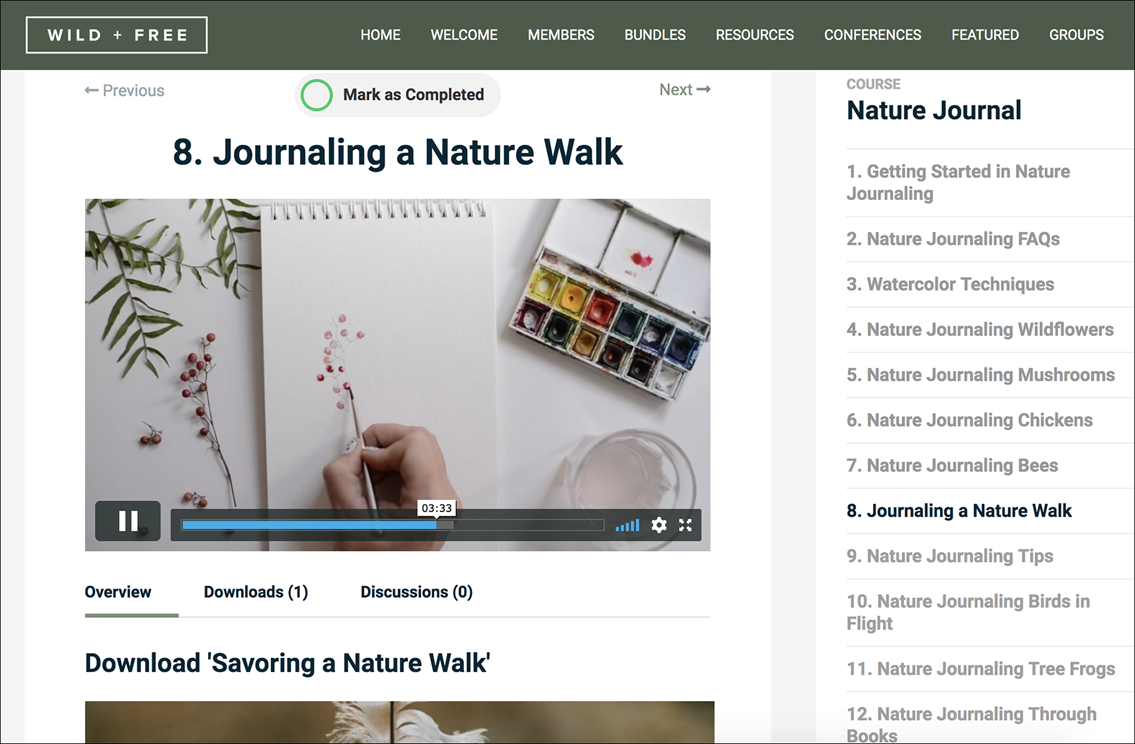Screen dimensions: 1135x744
Task: Open lesson 6 Nature Journaling Chickens
Action: 969,420
